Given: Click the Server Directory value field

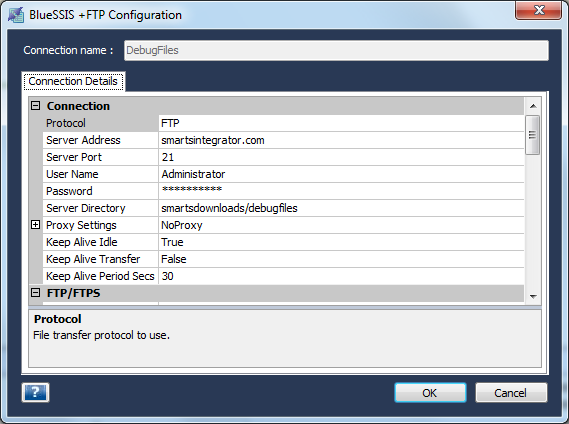Looking at the screenshot, I should point(341,208).
